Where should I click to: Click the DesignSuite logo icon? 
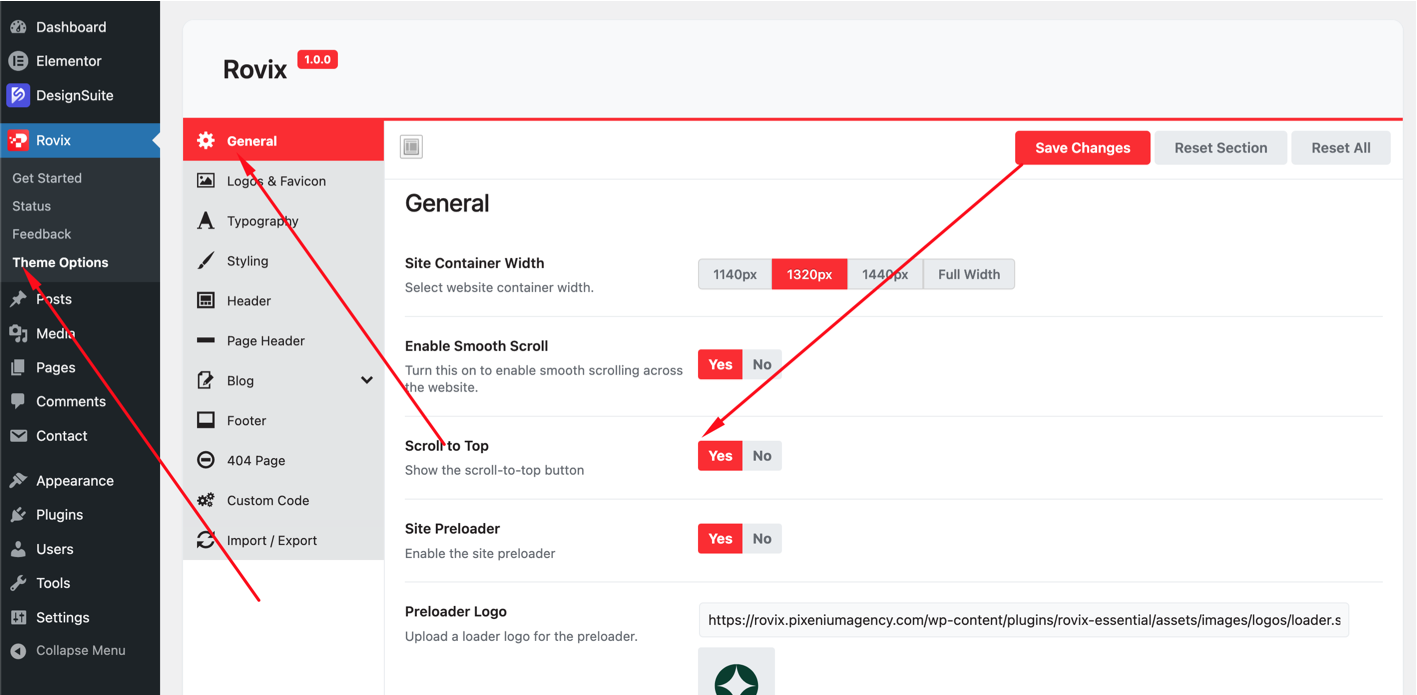(18, 95)
